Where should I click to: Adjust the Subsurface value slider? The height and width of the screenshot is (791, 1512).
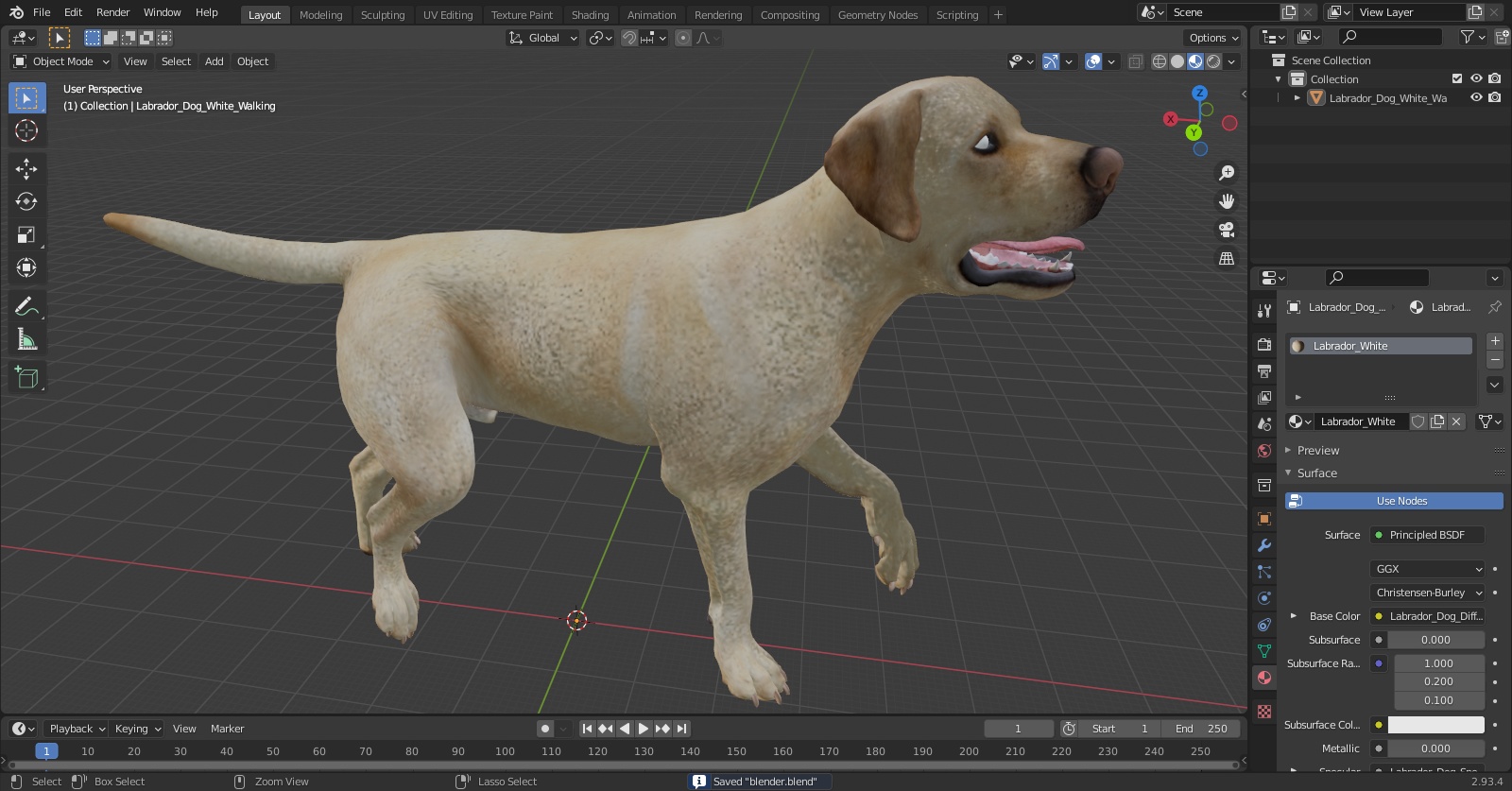click(1435, 640)
